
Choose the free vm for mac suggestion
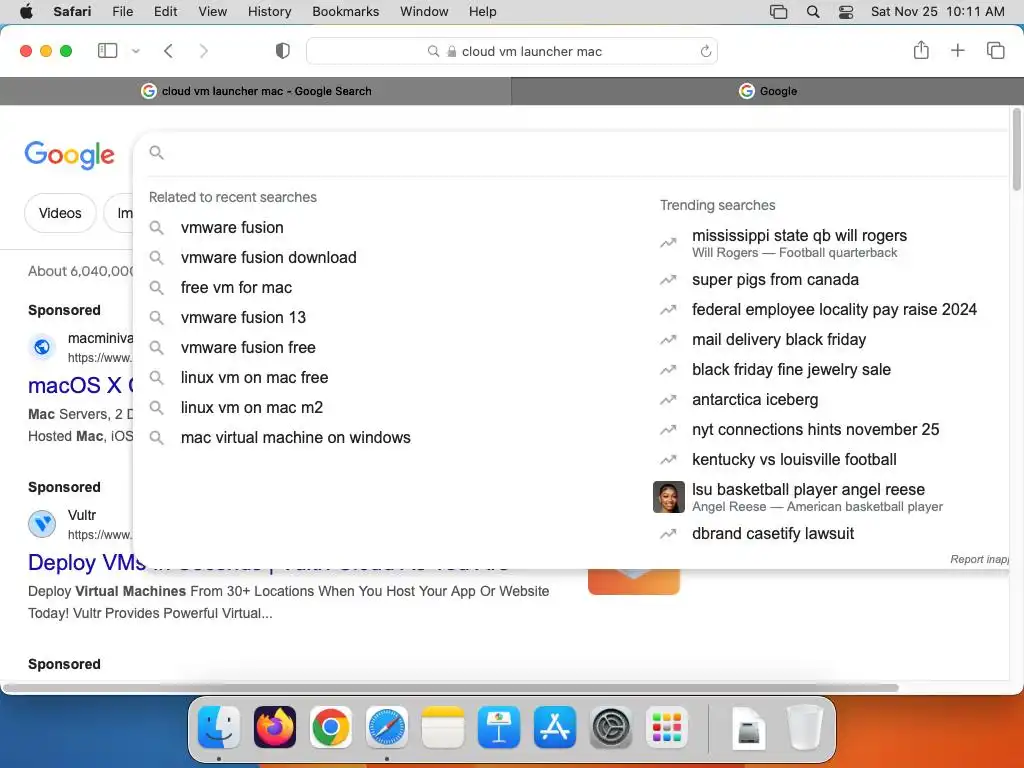click(x=236, y=287)
